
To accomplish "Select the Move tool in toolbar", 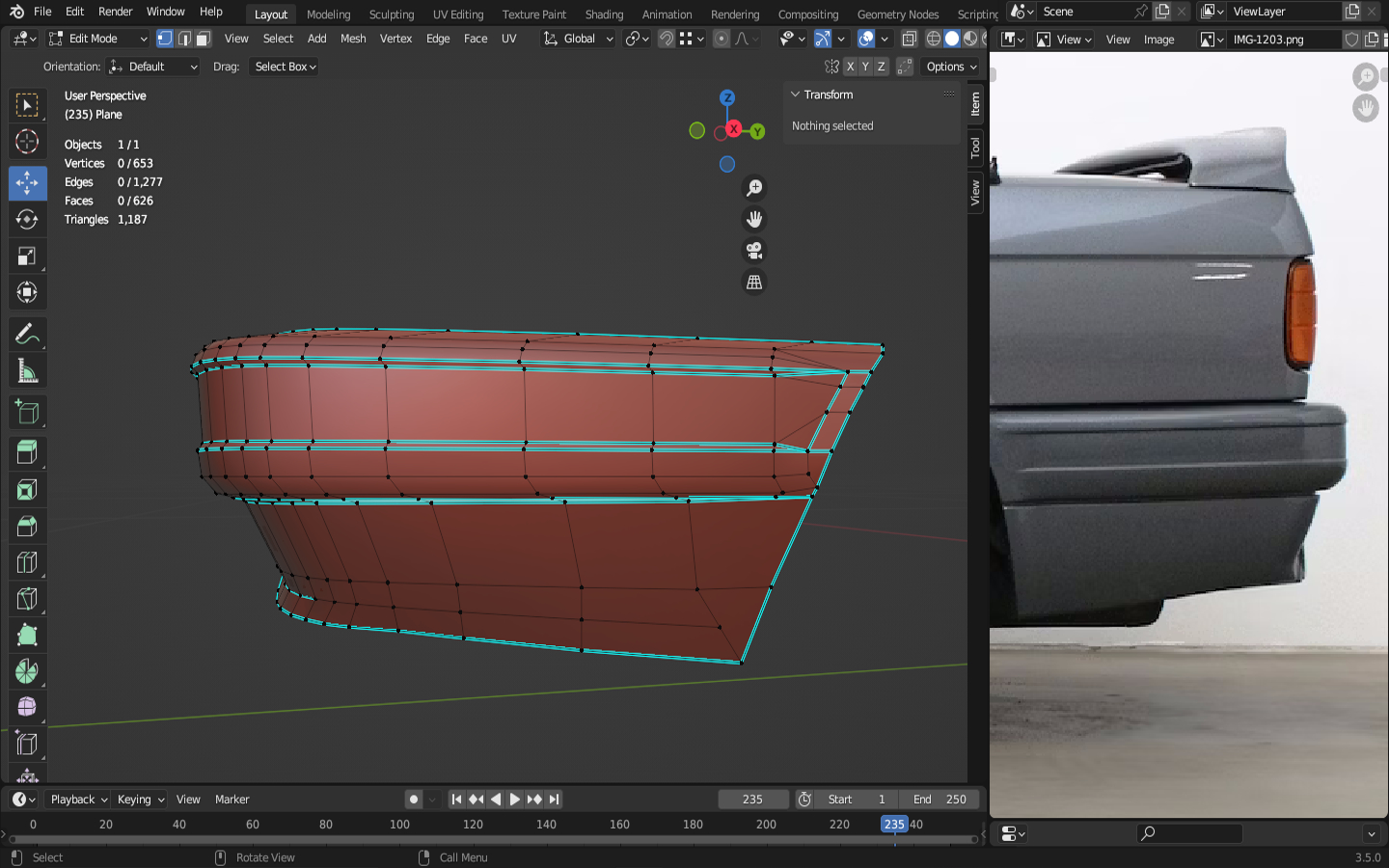I will click(27, 182).
